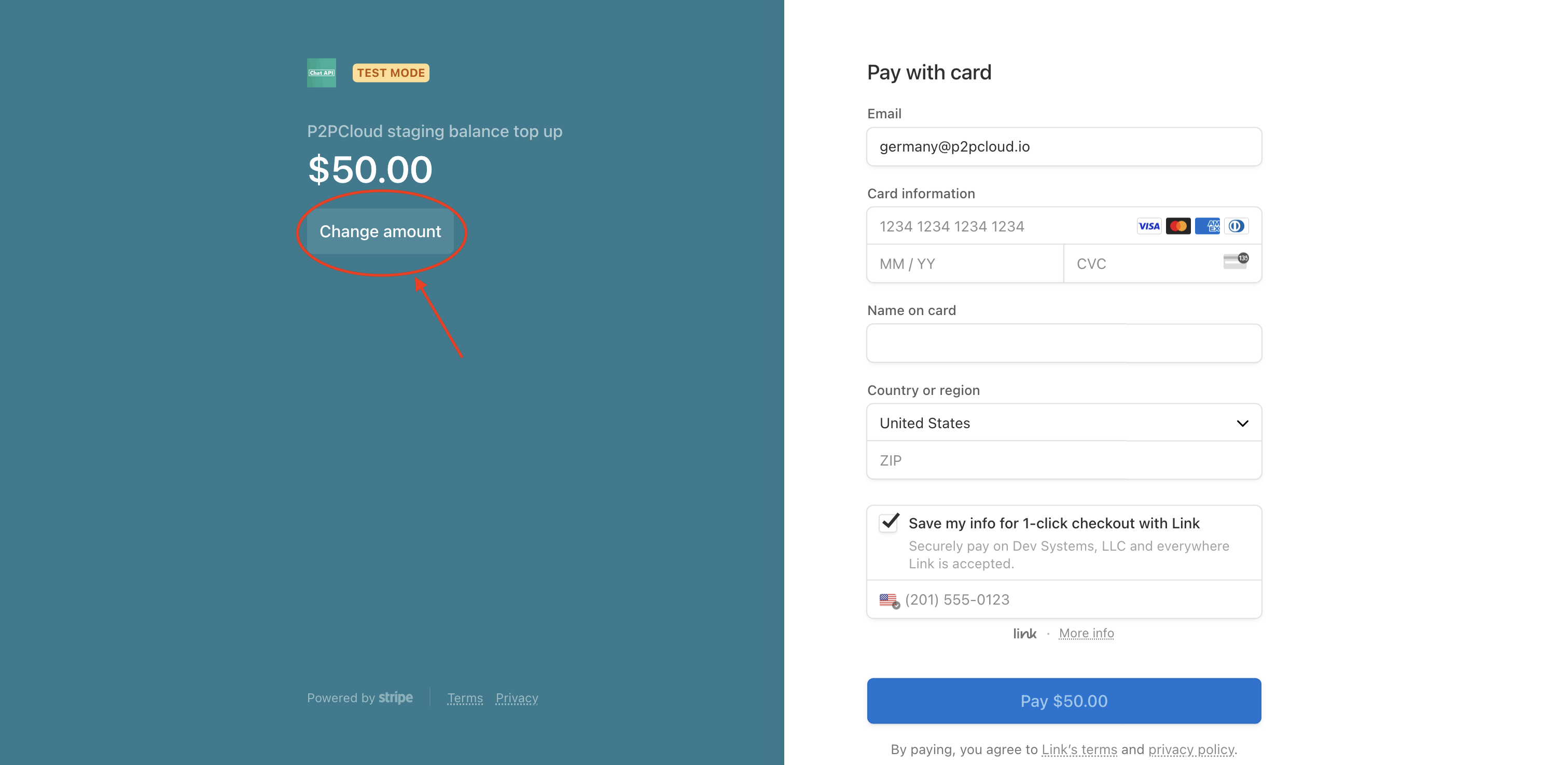Focus the card number field
This screenshot has width=1568, height=765.
pyautogui.click(x=998, y=227)
